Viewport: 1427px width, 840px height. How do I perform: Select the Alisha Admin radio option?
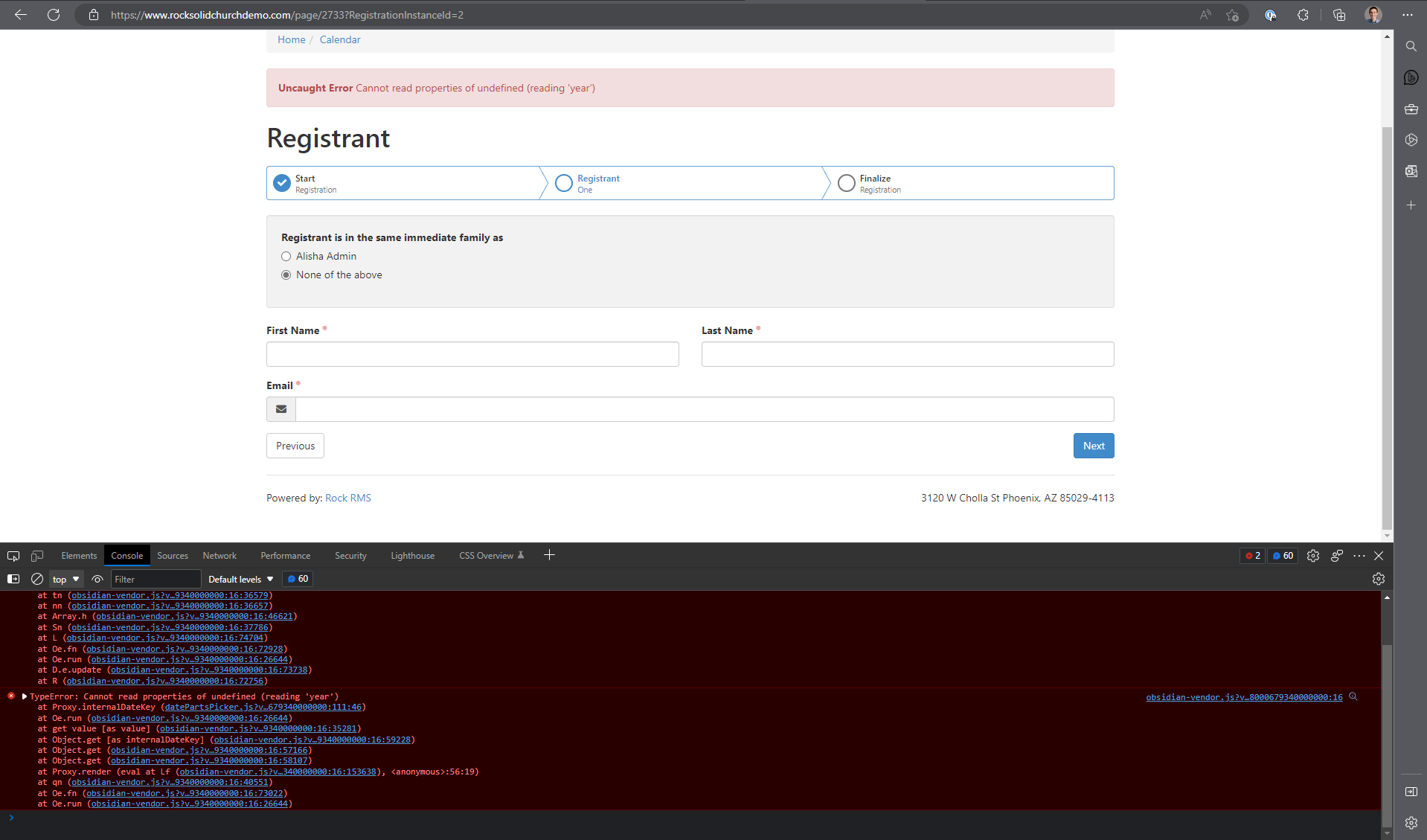coord(286,257)
